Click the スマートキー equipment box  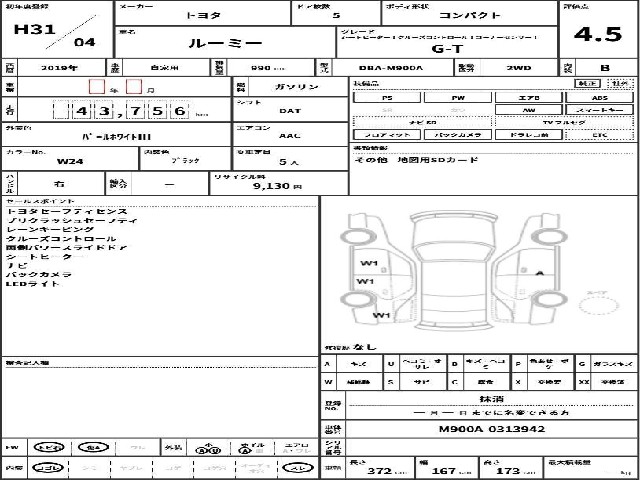(x=600, y=110)
